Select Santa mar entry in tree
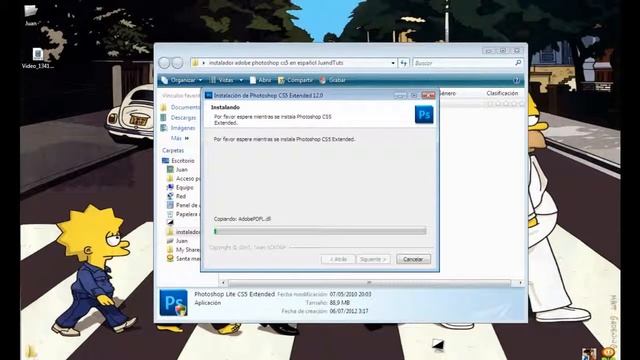 tap(188, 258)
